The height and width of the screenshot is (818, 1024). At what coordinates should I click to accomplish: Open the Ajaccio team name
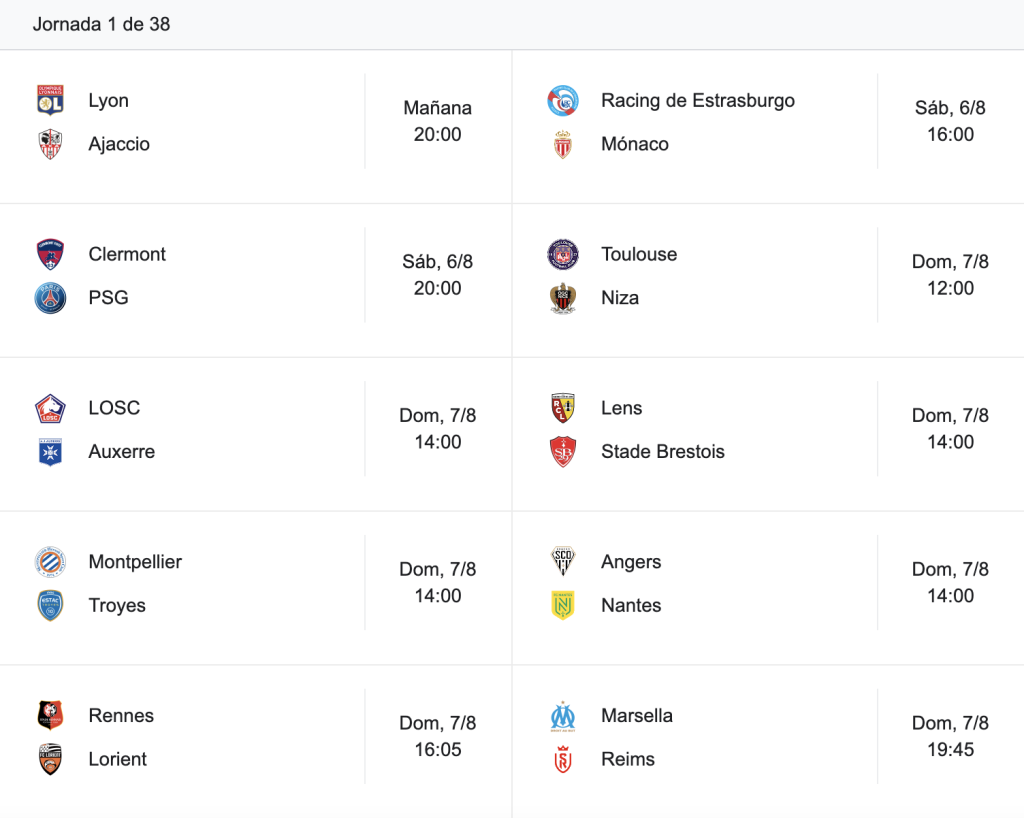(119, 144)
